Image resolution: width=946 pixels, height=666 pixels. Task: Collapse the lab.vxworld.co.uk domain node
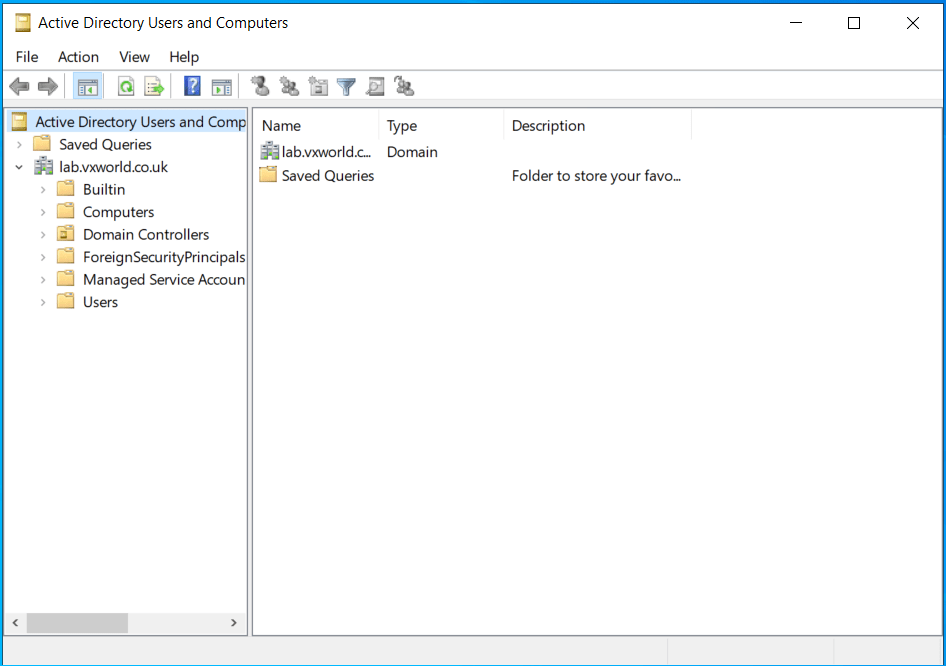point(19,166)
